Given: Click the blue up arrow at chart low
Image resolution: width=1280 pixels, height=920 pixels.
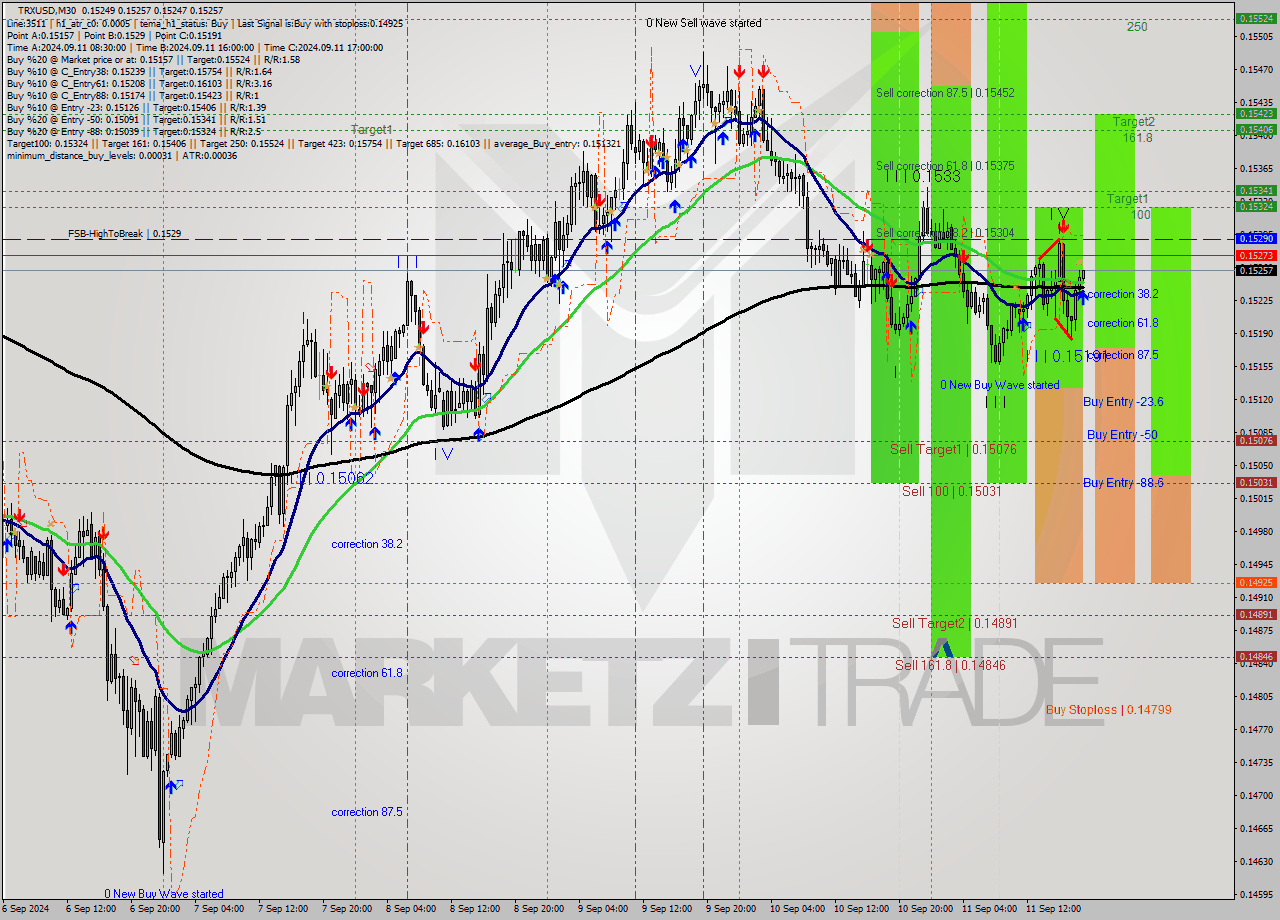Looking at the screenshot, I should 170,787.
